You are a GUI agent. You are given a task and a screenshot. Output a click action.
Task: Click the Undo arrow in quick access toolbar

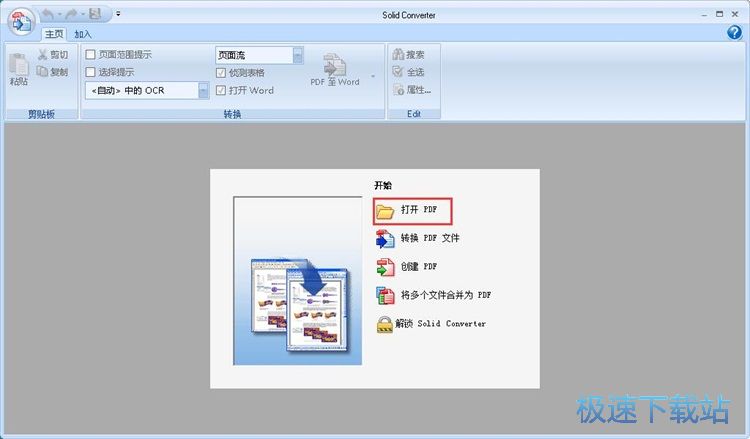48,14
